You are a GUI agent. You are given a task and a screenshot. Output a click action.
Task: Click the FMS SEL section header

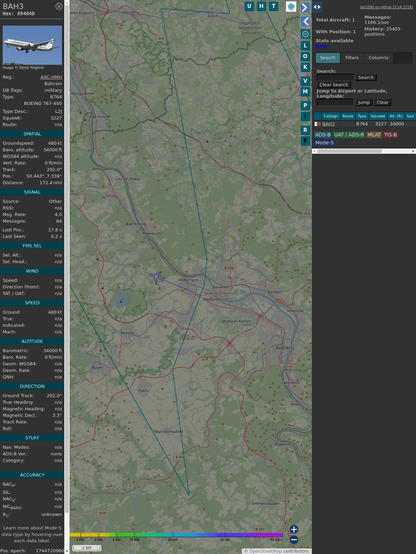[32, 246]
